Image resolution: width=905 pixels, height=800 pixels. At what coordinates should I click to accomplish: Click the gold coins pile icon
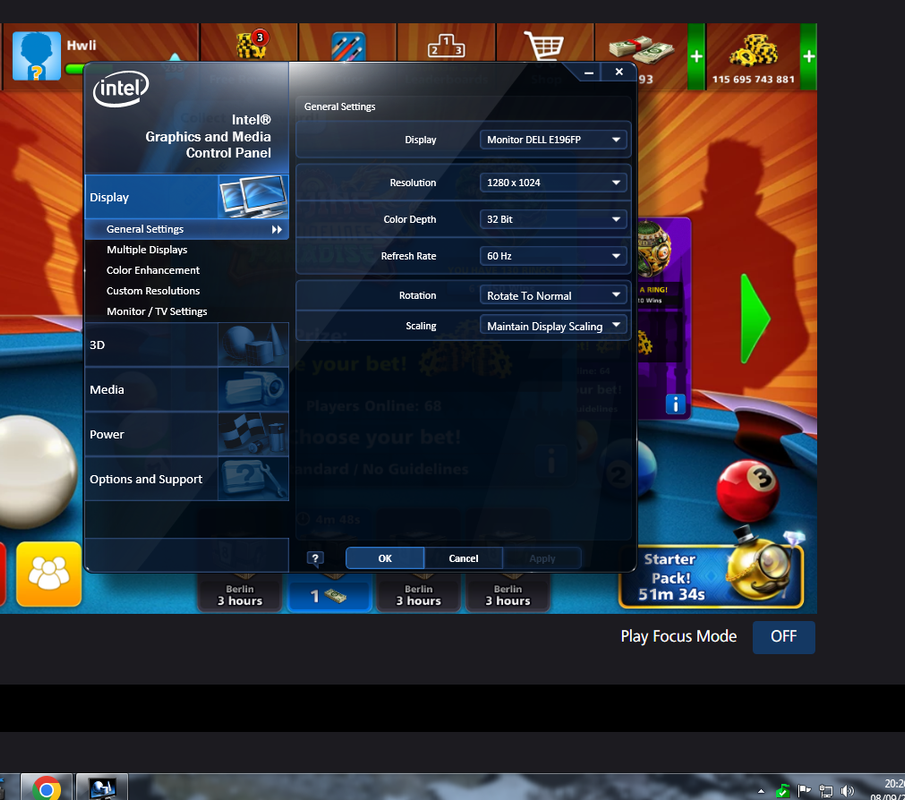pyautogui.click(x=753, y=51)
